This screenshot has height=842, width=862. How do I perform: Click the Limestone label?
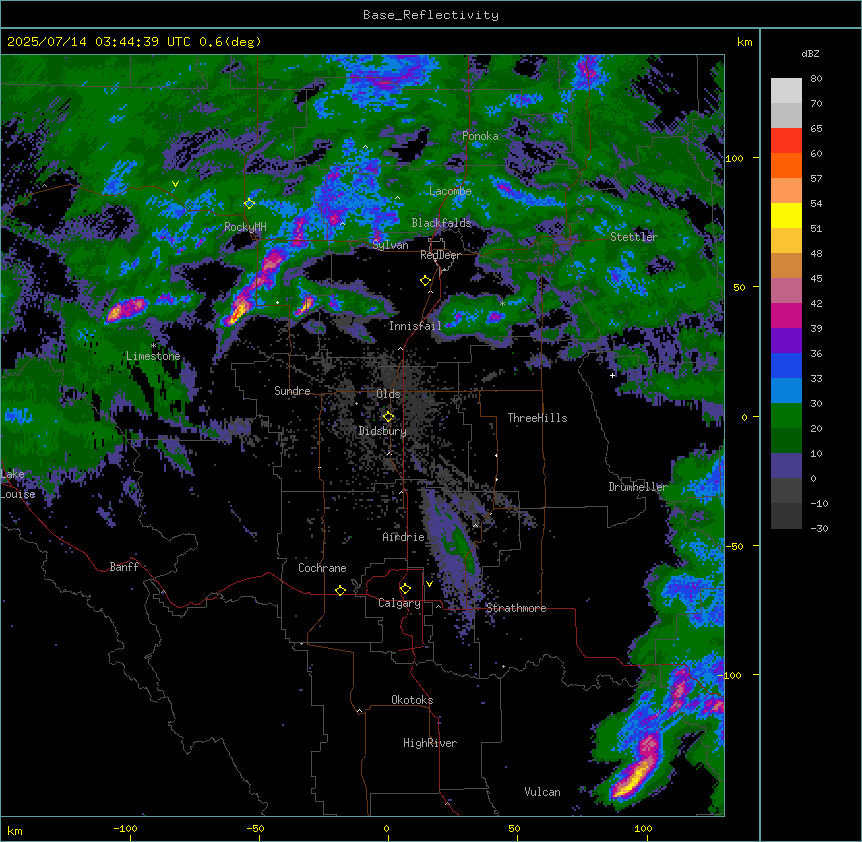[x=153, y=356]
